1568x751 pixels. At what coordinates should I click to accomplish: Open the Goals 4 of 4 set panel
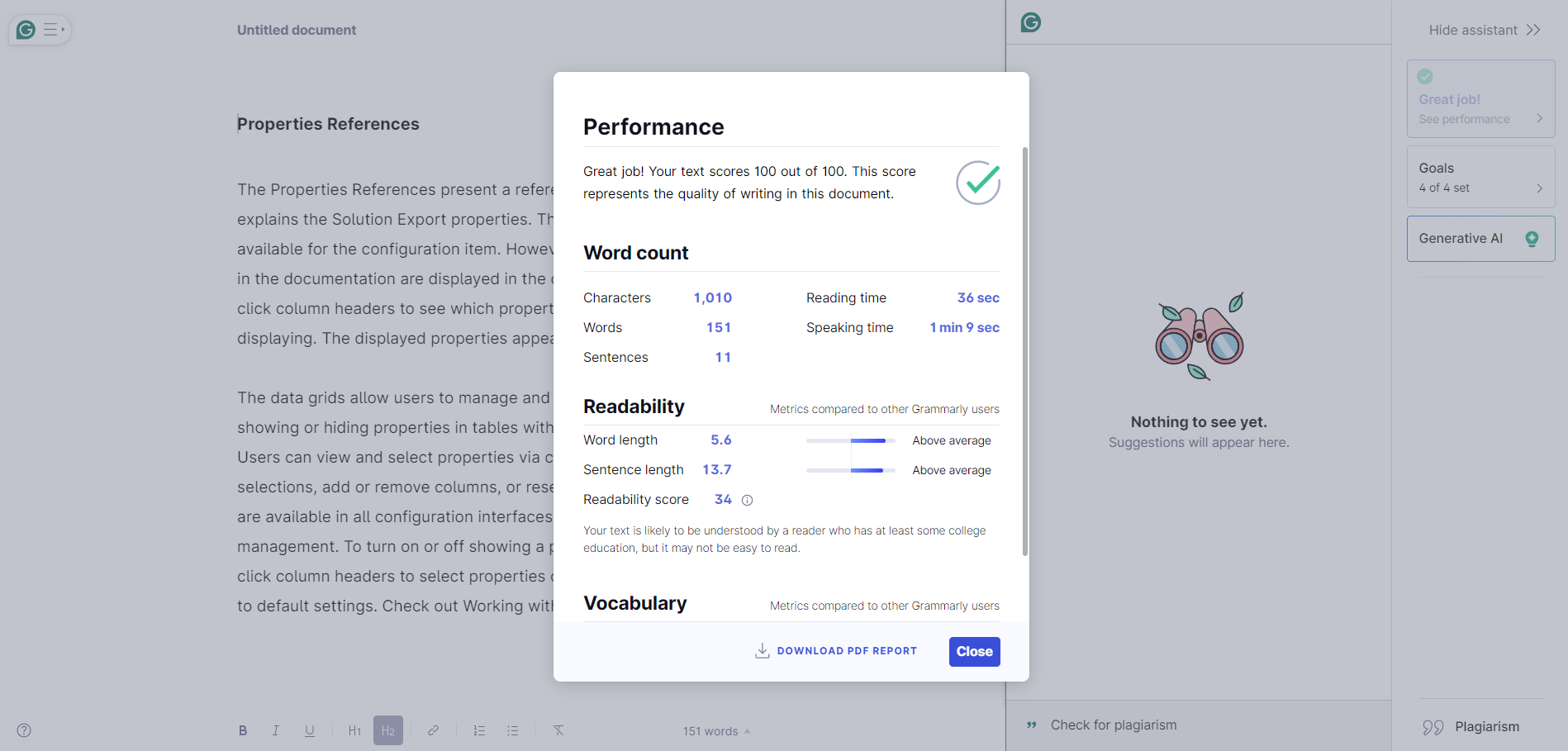[x=1480, y=178]
